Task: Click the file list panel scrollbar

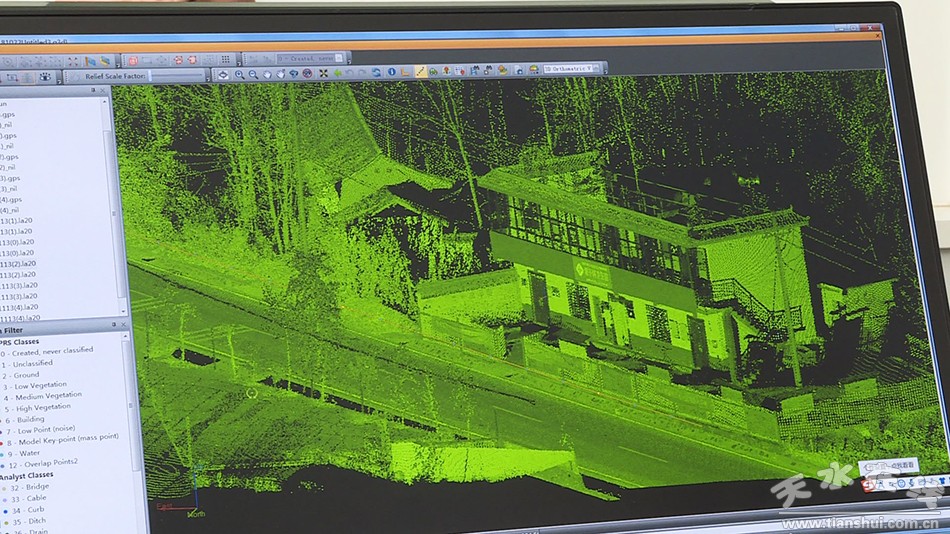Action: tap(123, 200)
